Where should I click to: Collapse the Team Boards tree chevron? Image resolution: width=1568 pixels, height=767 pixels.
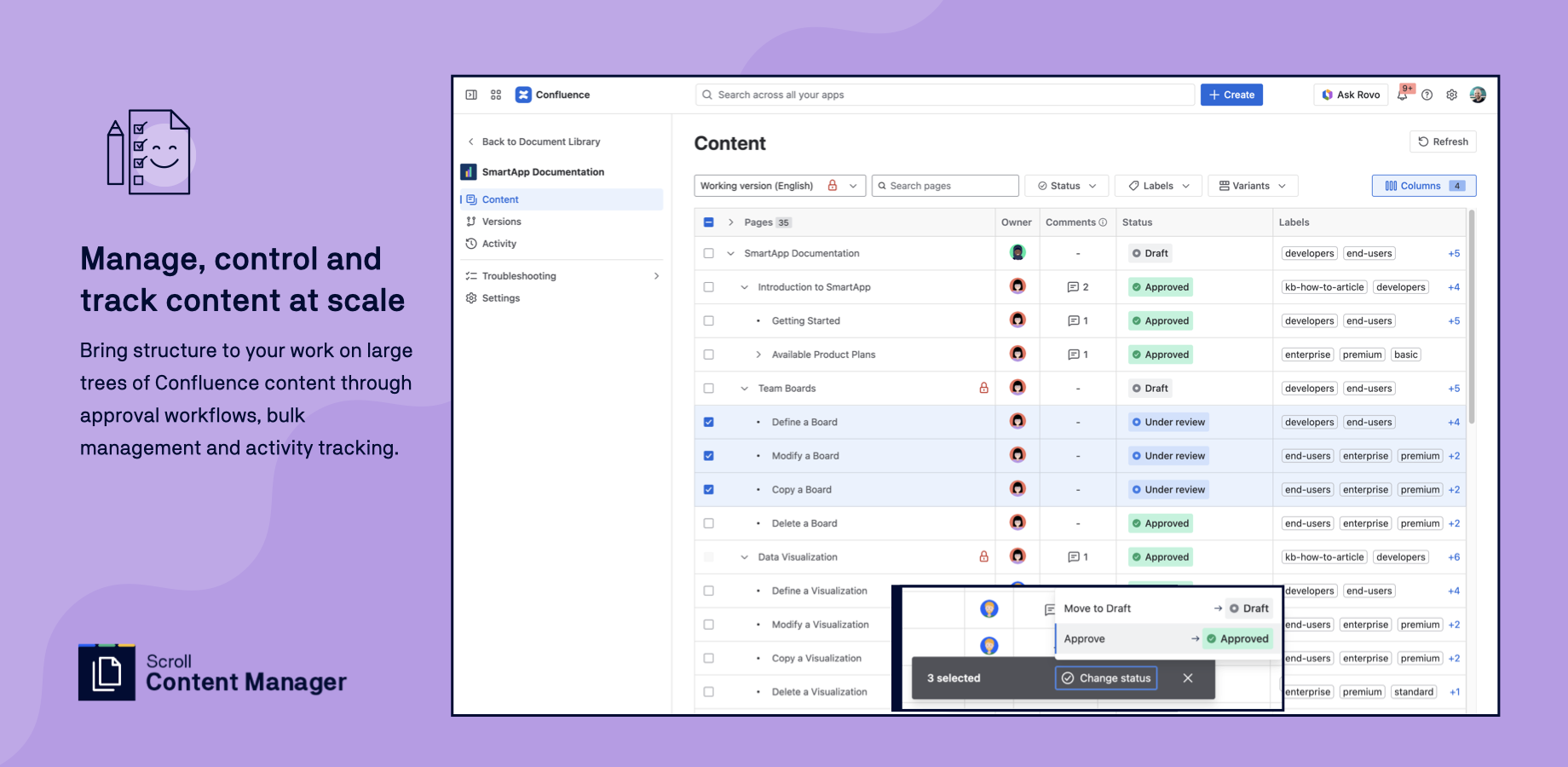point(744,388)
